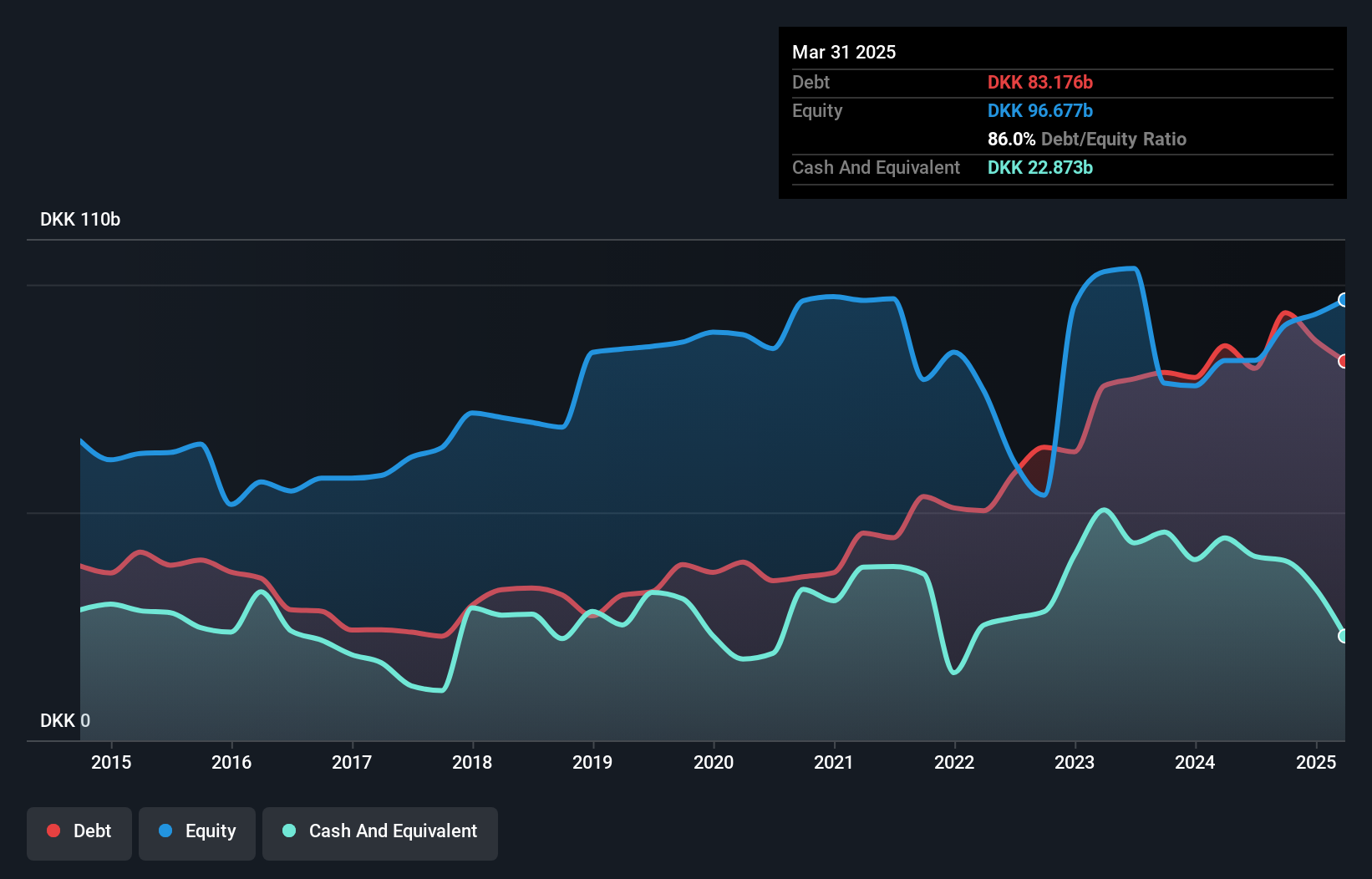Click the Mar 31 2025 tooltip date

click(x=844, y=52)
